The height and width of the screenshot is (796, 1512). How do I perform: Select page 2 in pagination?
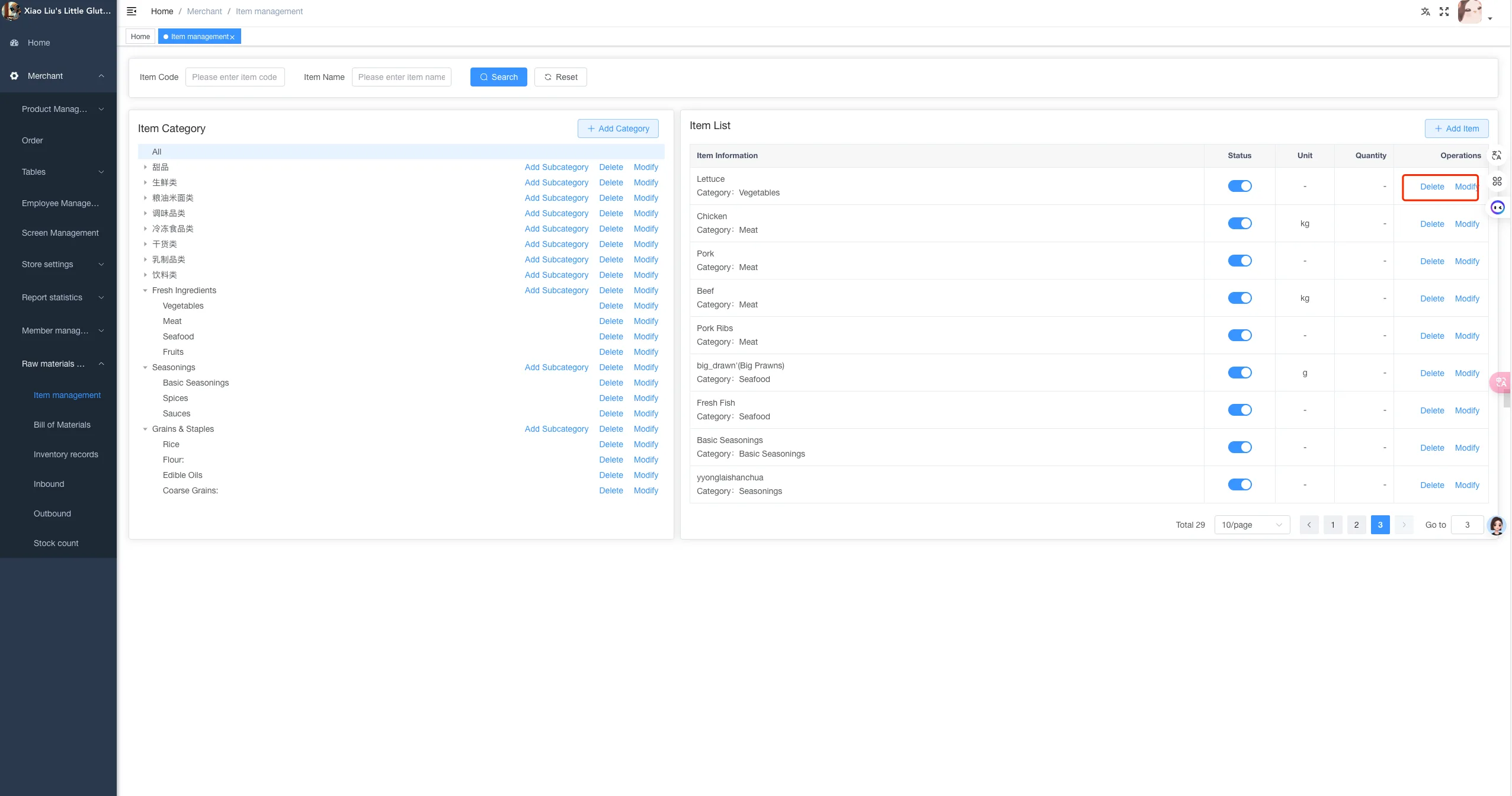pyautogui.click(x=1356, y=525)
